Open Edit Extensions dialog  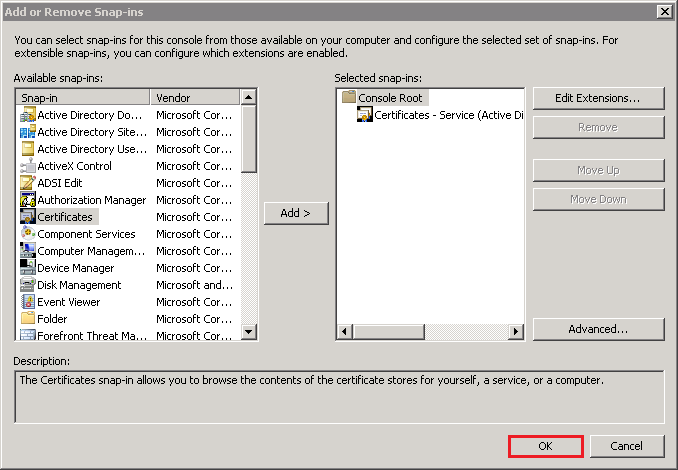tap(598, 98)
